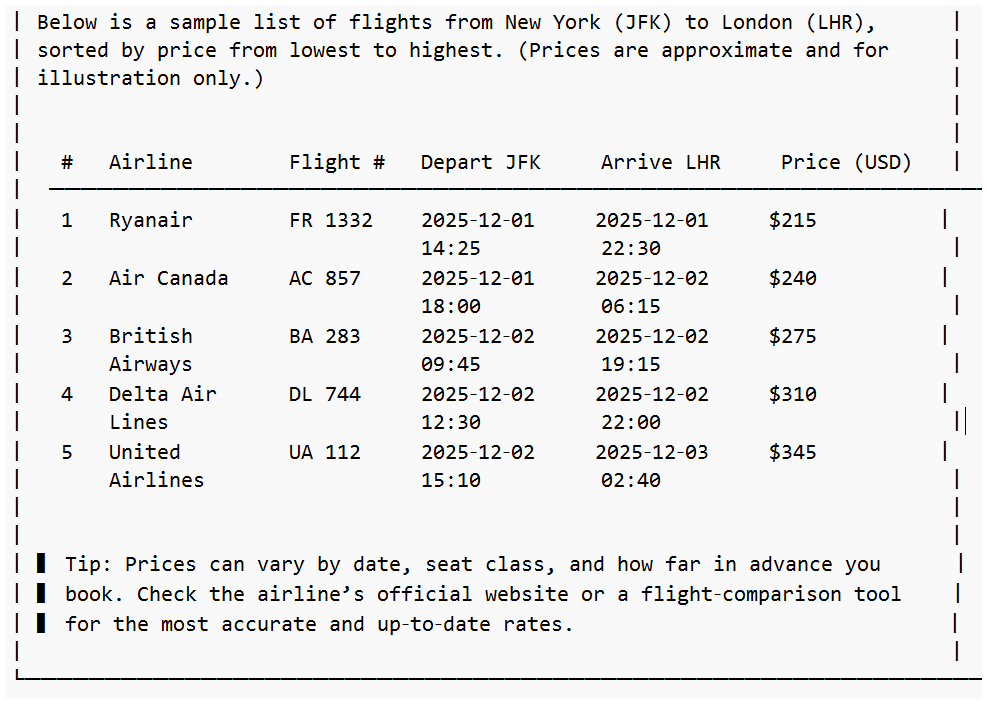Click flight number DL 744
The height and width of the screenshot is (704, 987).
324,394
